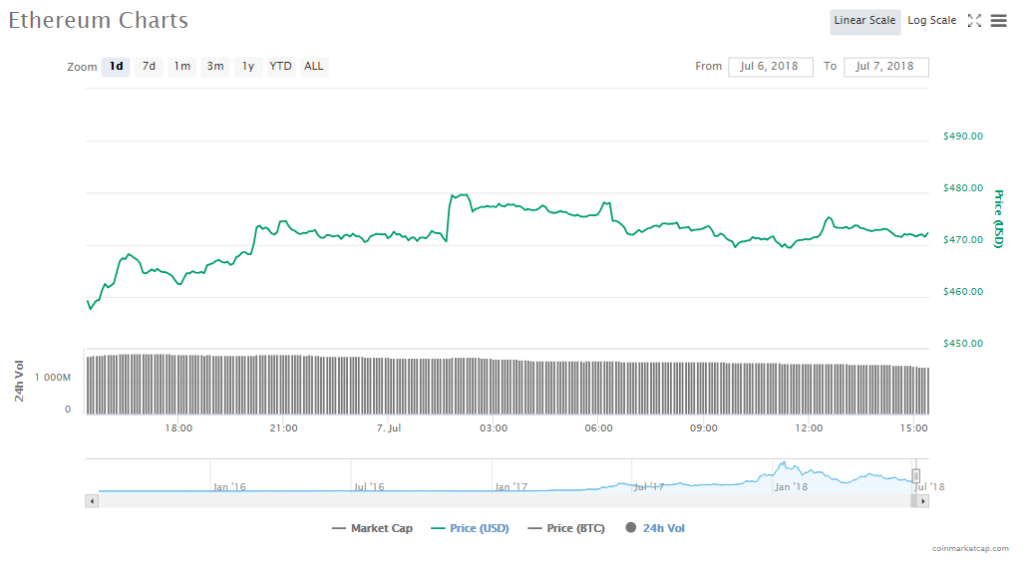Screen dimensions: 1024x564
Task: Open the chart hamburger menu
Action: pos(998,21)
